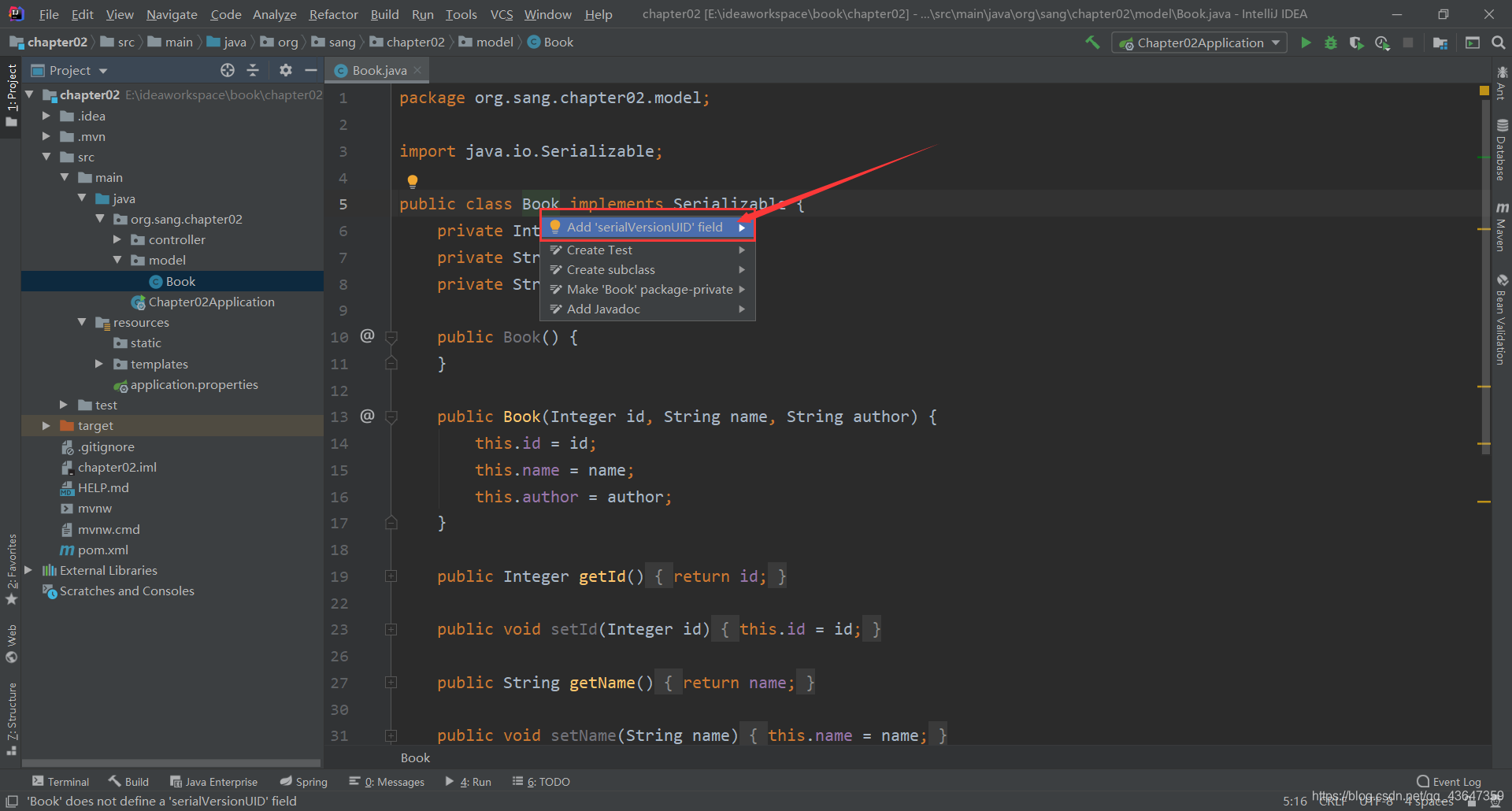The width and height of the screenshot is (1512, 811).
Task: Choose Add 'serialVersionUID' field intention
Action: (x=647, y=227)
